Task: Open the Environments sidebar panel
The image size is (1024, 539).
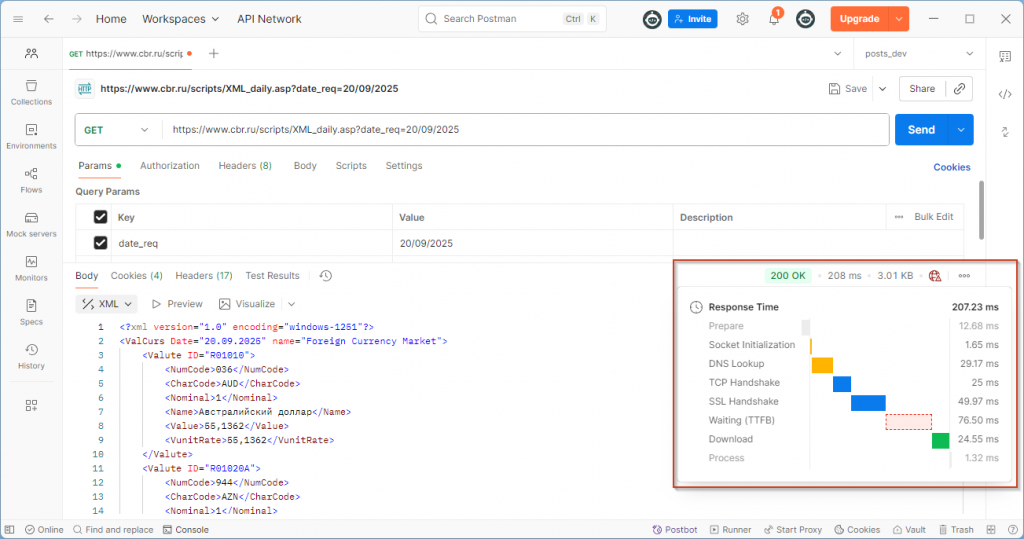Action: point(31,136)
